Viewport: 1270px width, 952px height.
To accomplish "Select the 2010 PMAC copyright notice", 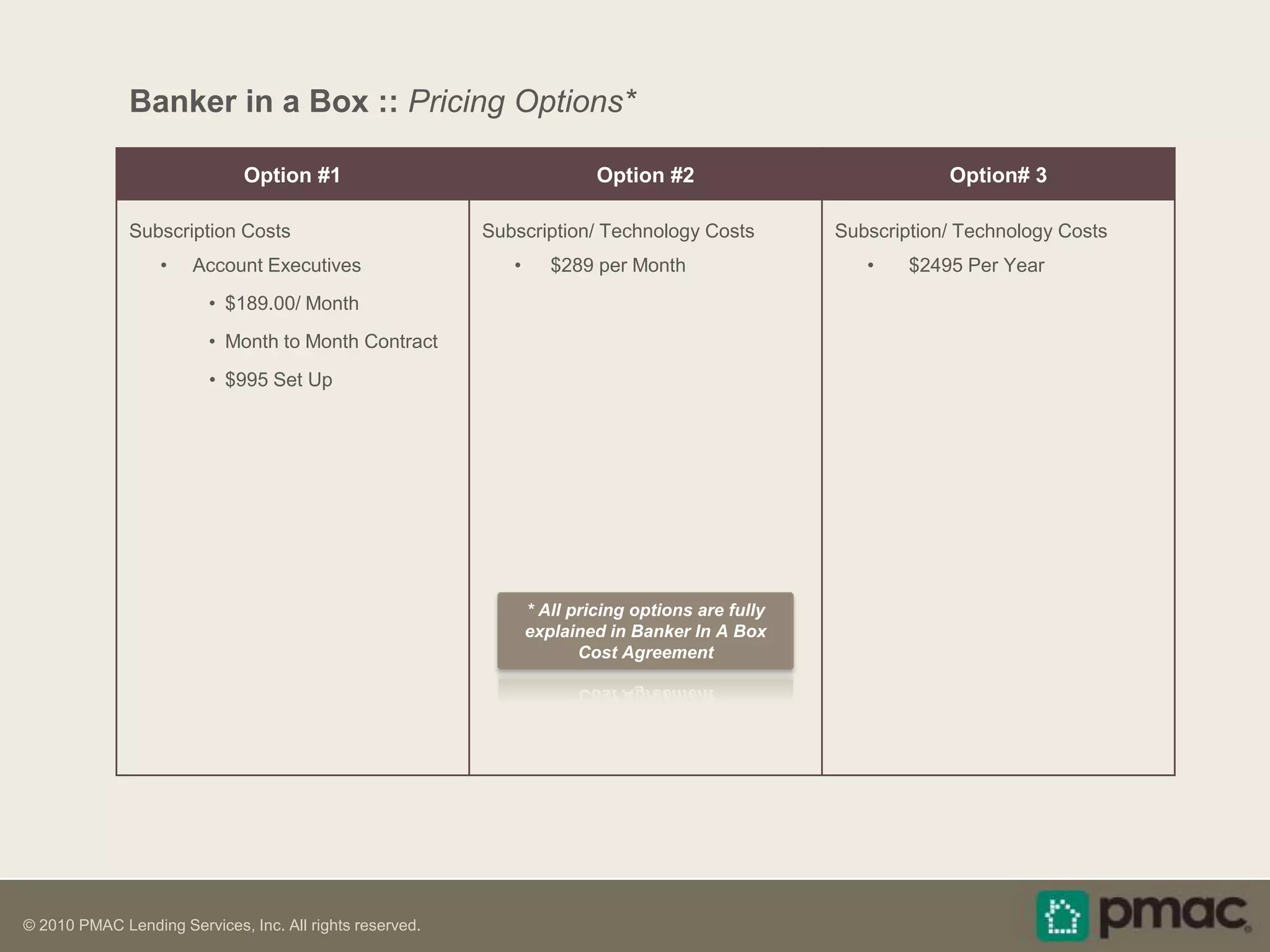I will (x=221, y=925).
